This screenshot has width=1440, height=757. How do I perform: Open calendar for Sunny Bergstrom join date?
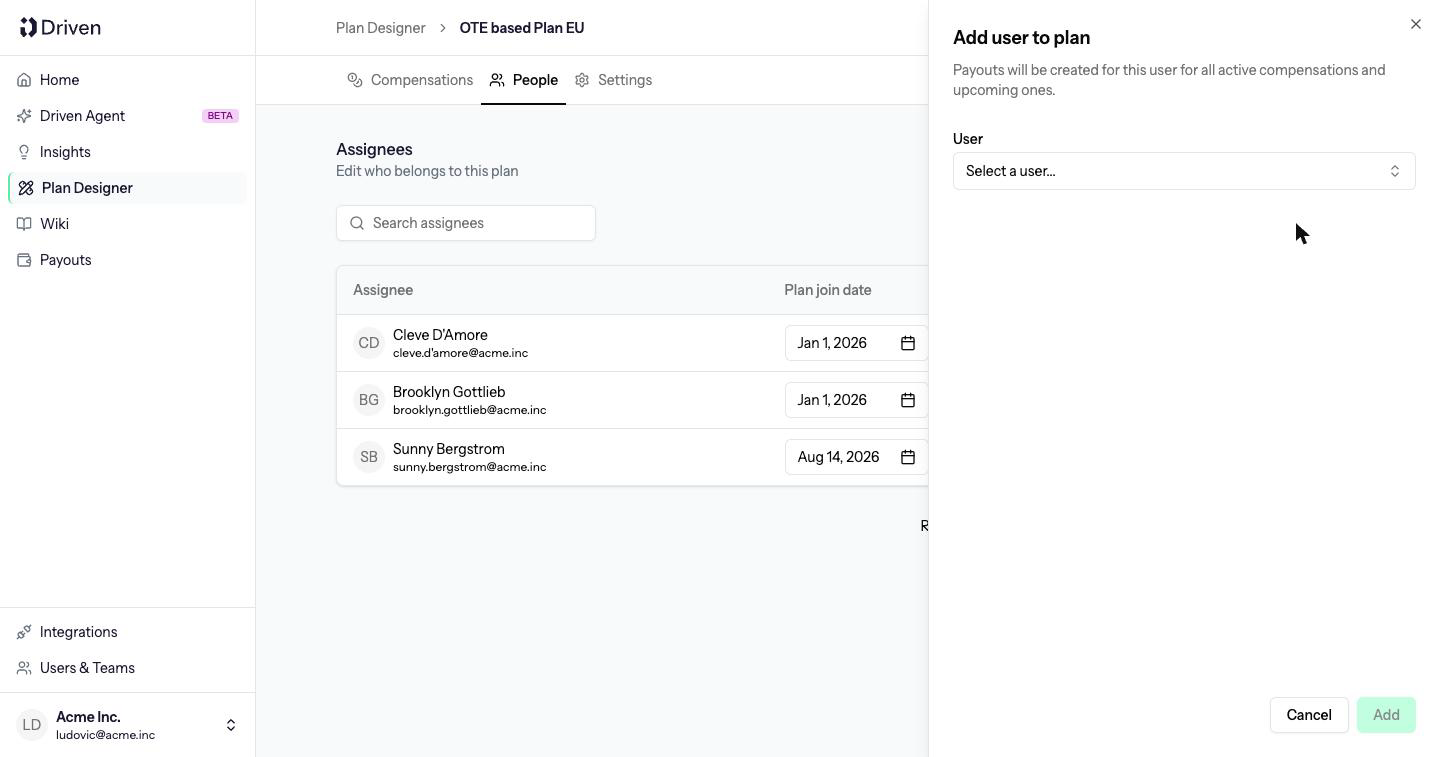908,457
